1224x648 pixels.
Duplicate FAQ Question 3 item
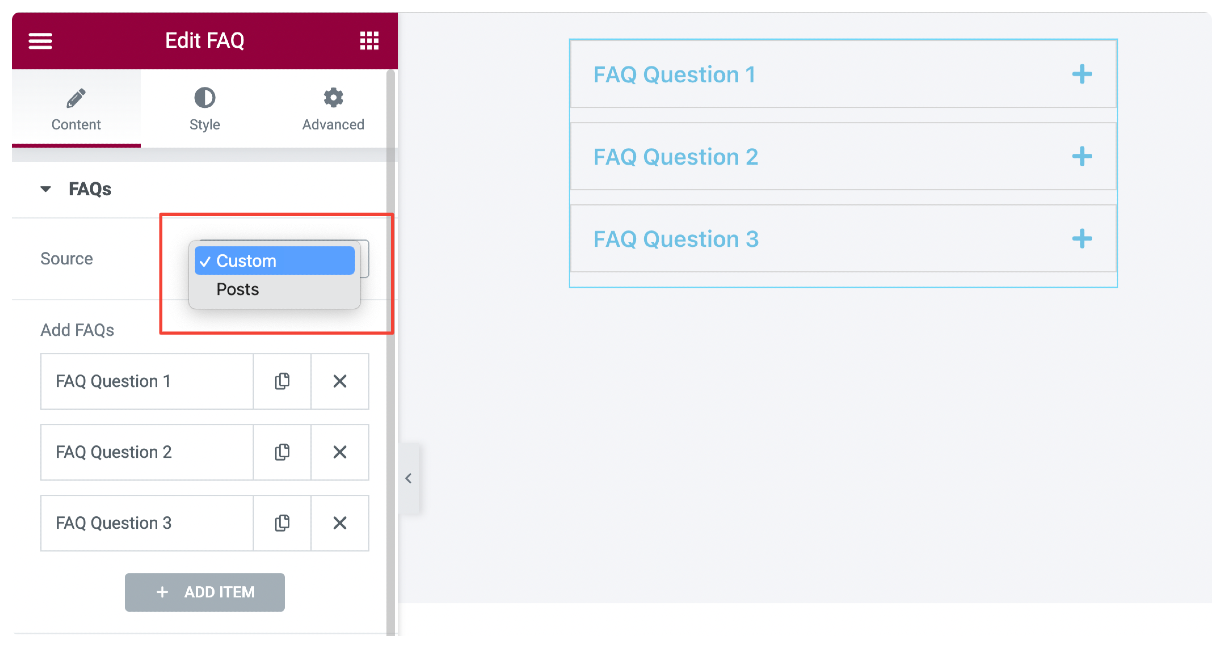point(281,523)
